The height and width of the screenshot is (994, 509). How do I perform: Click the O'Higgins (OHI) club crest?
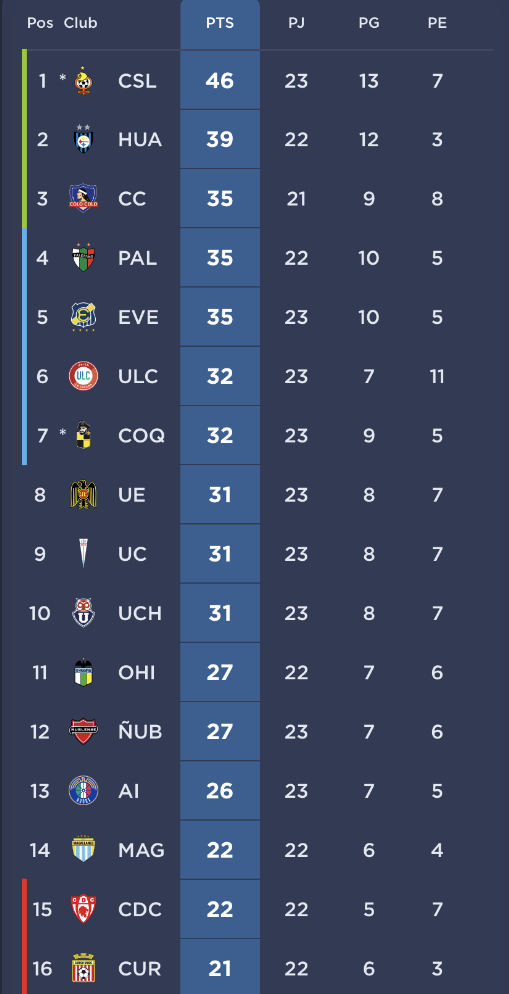click(x=83, y=672)
